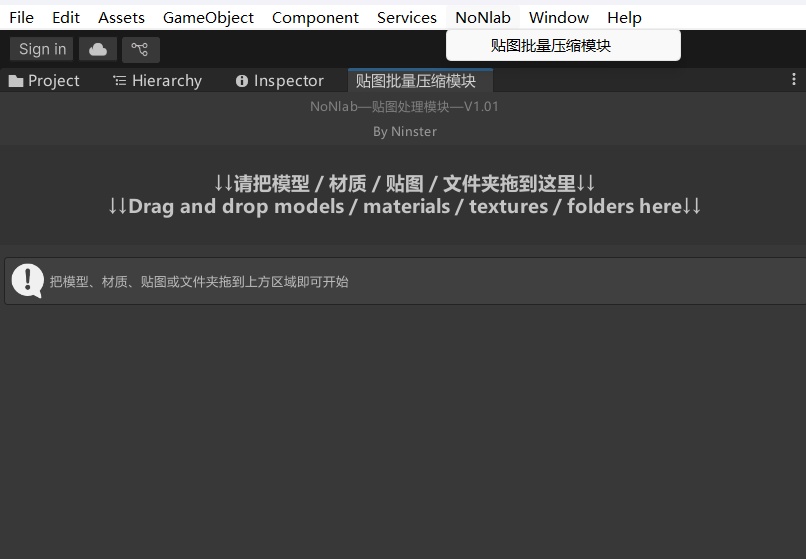Open the panel's three-dot options menu
Screen dimensions: 806x559
point(794,79)
